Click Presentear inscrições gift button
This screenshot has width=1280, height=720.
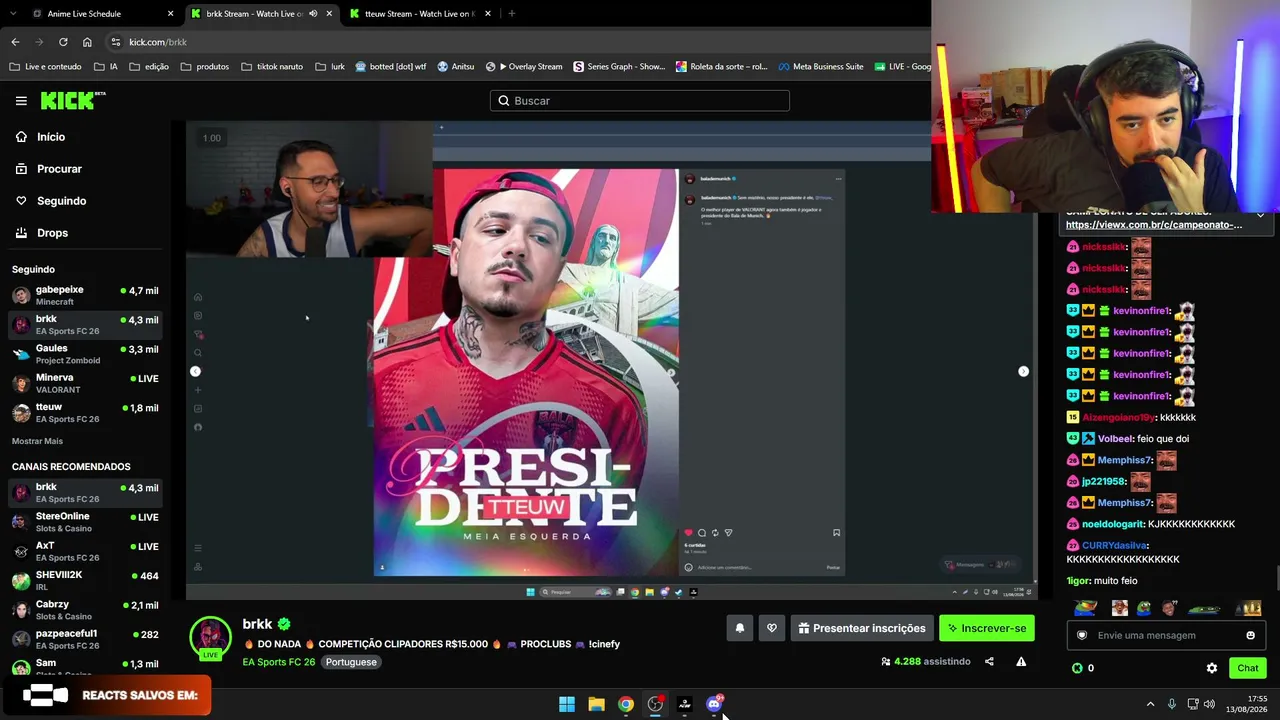click(x=861, y=628)
